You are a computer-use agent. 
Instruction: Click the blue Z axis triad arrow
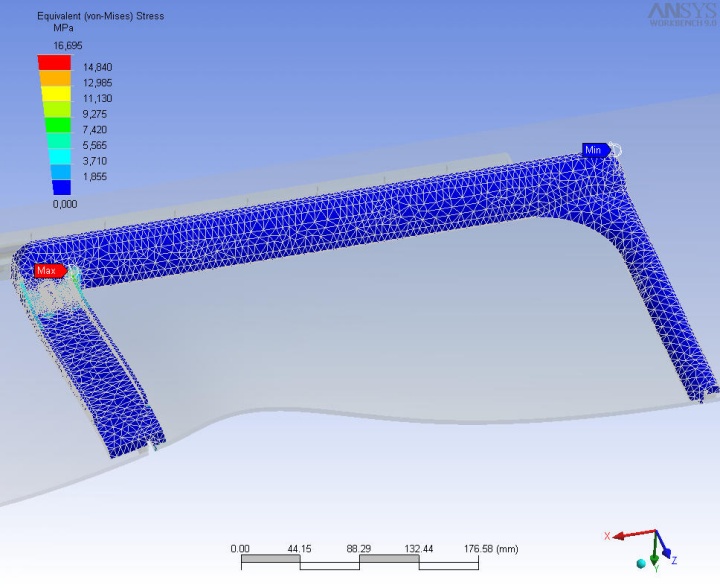coord(669,551)
